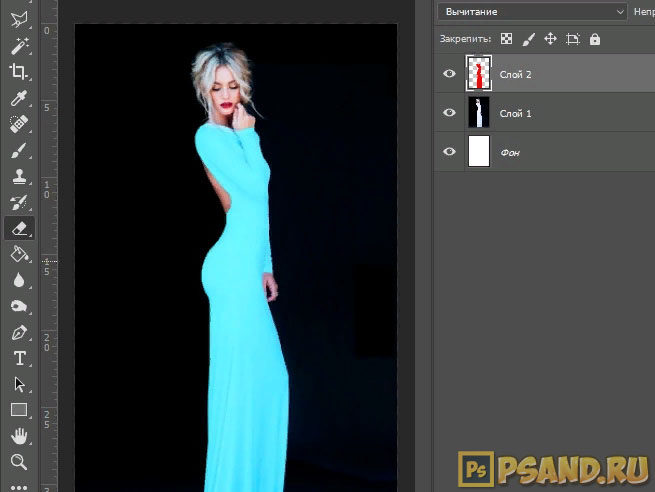Select the Hand tool
This screenshot has height=492, width=655.
[x=19, y=436]
